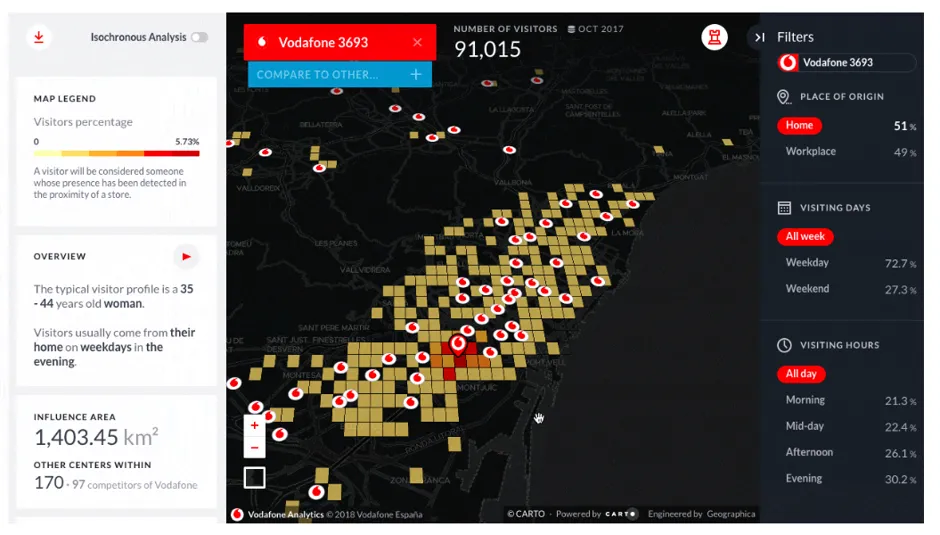Open the Compare to Other selector
The height and width of the screenshot is (535, 940).
coord(340,74)
